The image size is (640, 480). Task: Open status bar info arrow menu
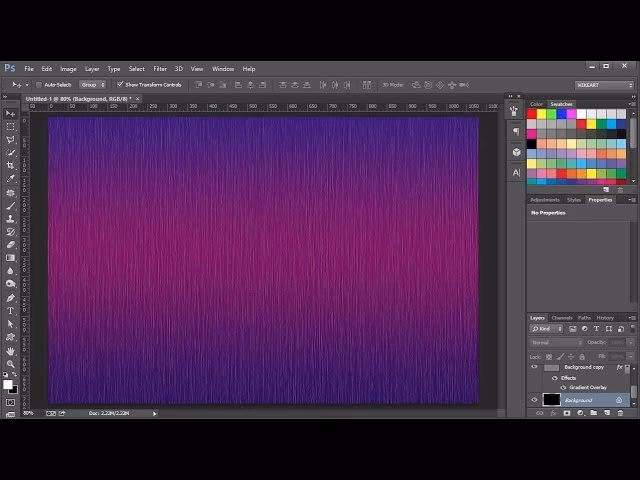coord(155,413)
